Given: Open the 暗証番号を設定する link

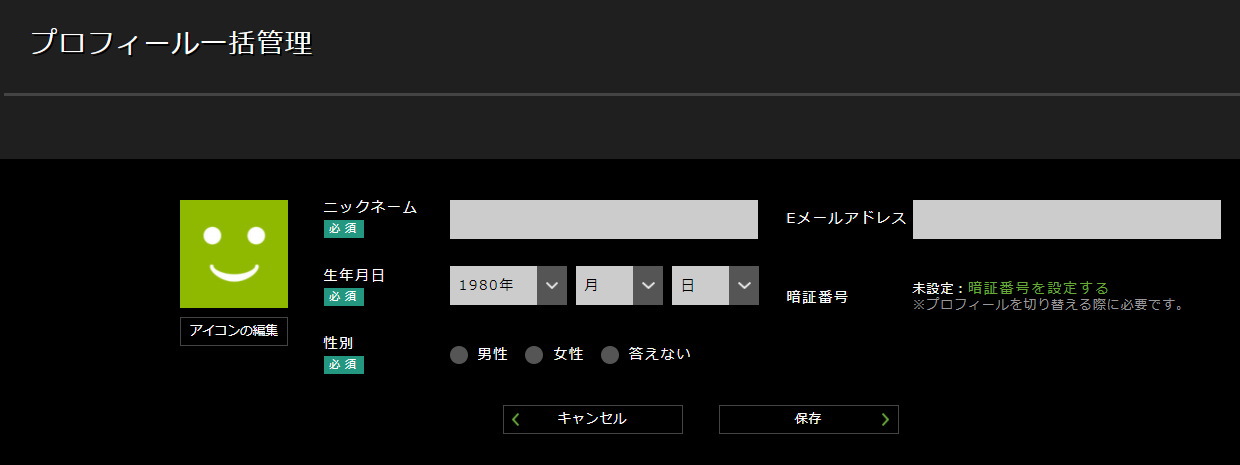Looking at the screenshot, I should [x=1038, y=288].
